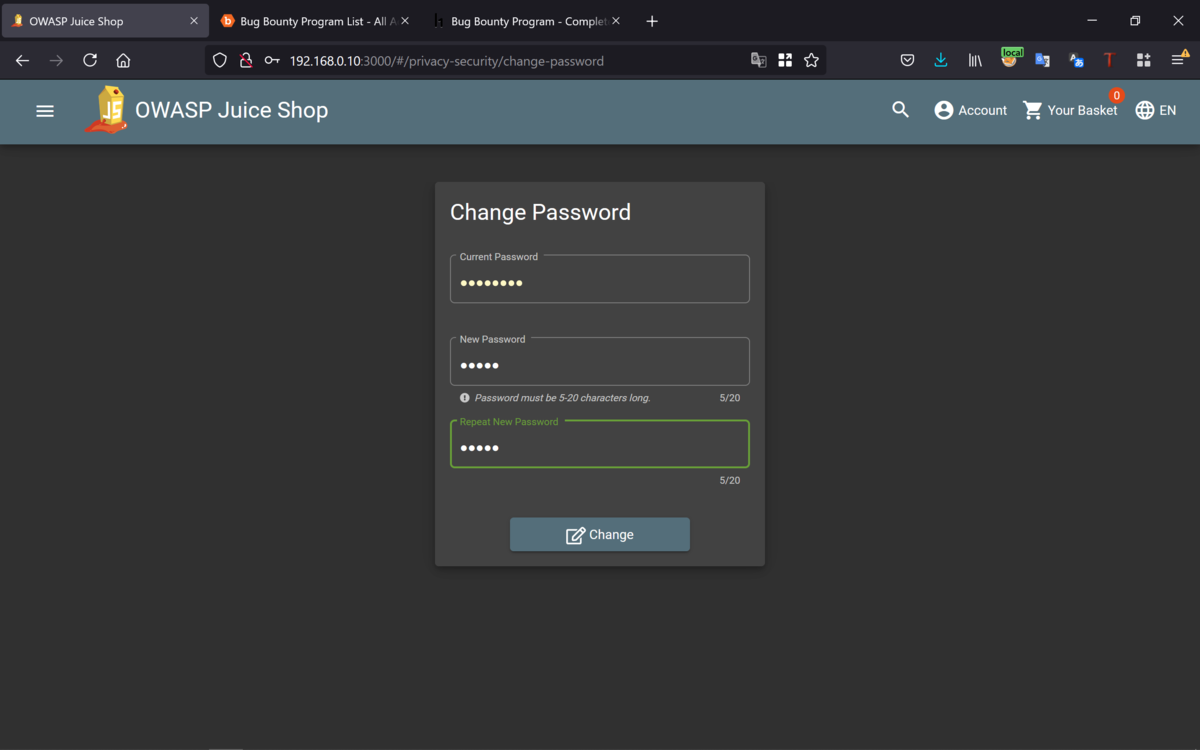This screenshot has height=750, width=1200.
Task: Switch to Bug Bounty Program - Complete tab
Action: click(524, 21)
